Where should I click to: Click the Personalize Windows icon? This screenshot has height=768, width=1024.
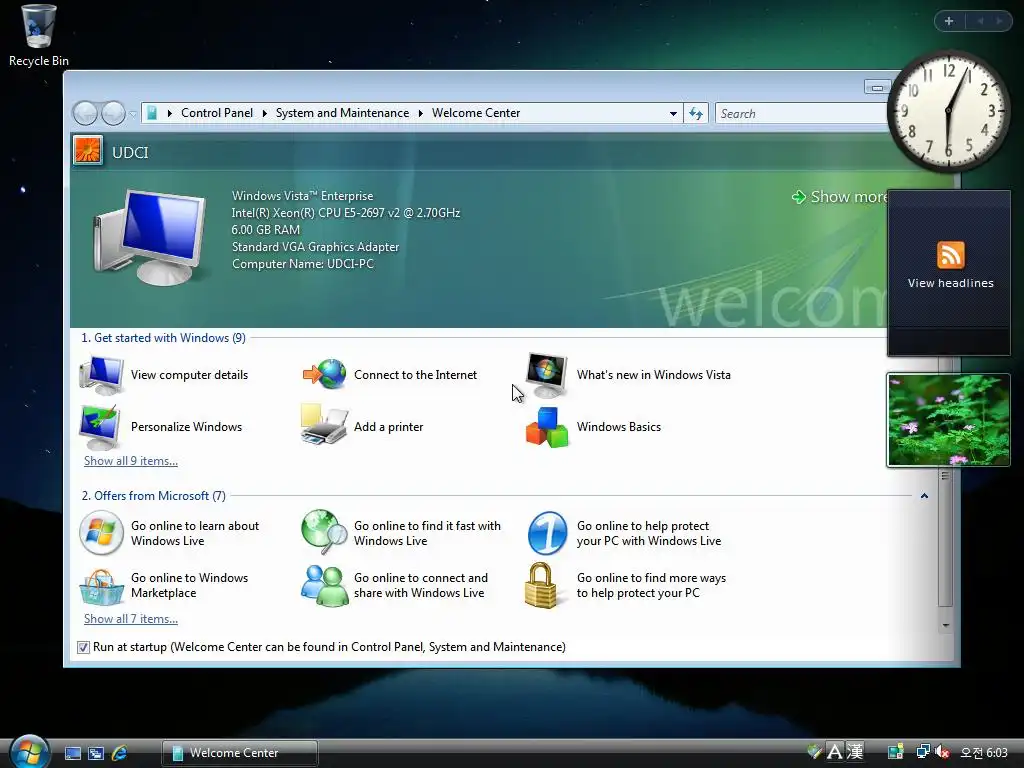100,427
